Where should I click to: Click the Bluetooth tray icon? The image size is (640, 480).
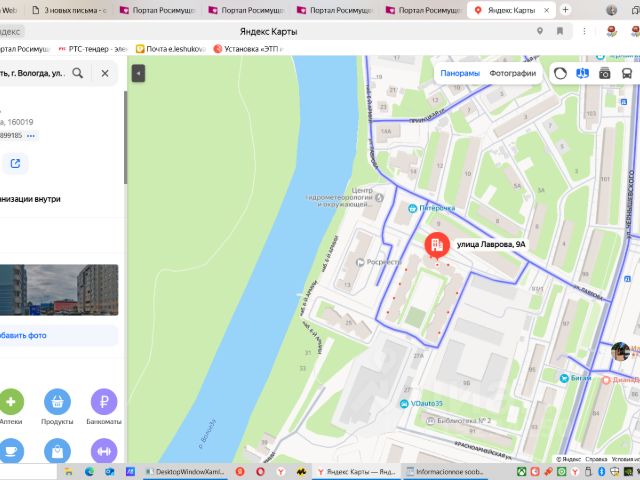point(601,472)
